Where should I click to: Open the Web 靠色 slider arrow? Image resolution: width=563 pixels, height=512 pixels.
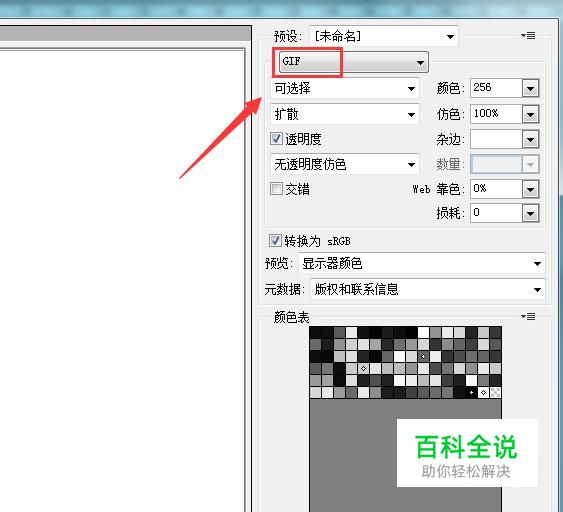[531, 189]
